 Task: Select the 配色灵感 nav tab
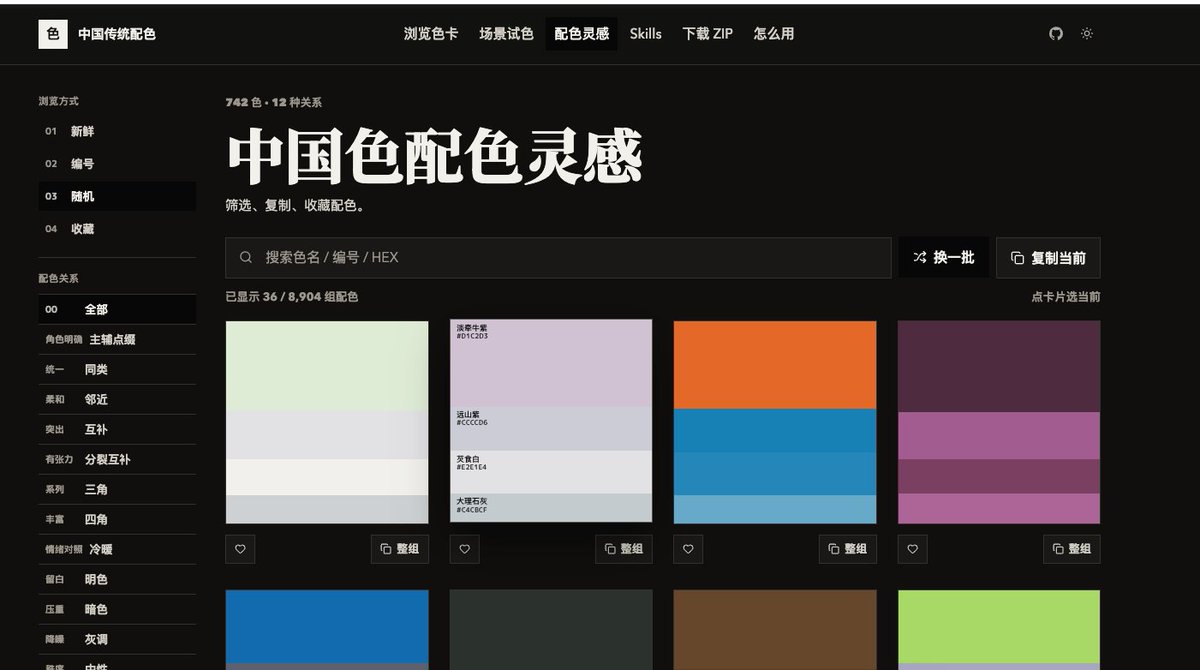pyautogui.click(x=582, y=34)
